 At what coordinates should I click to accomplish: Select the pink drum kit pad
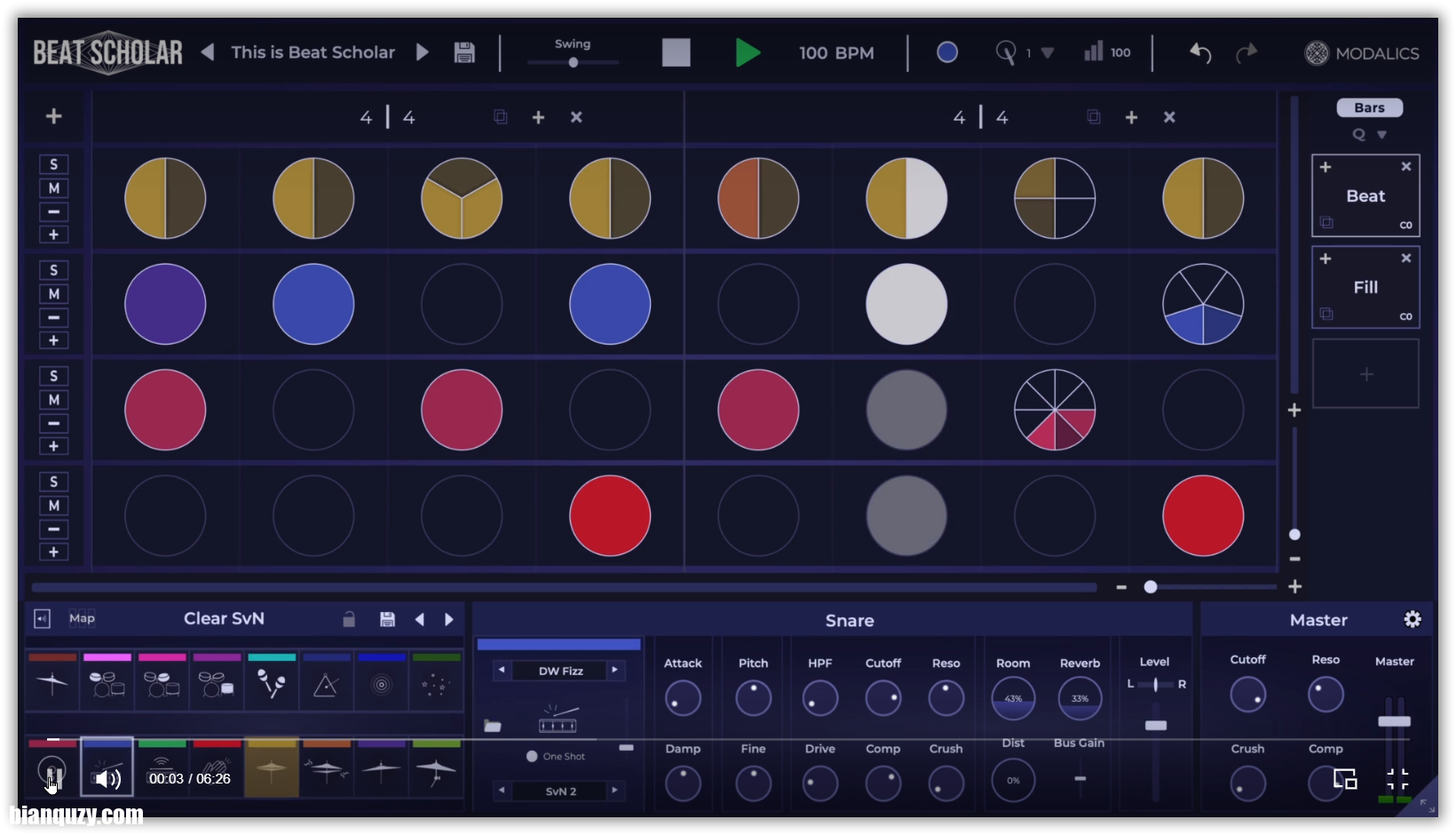[x=107, y=682]
